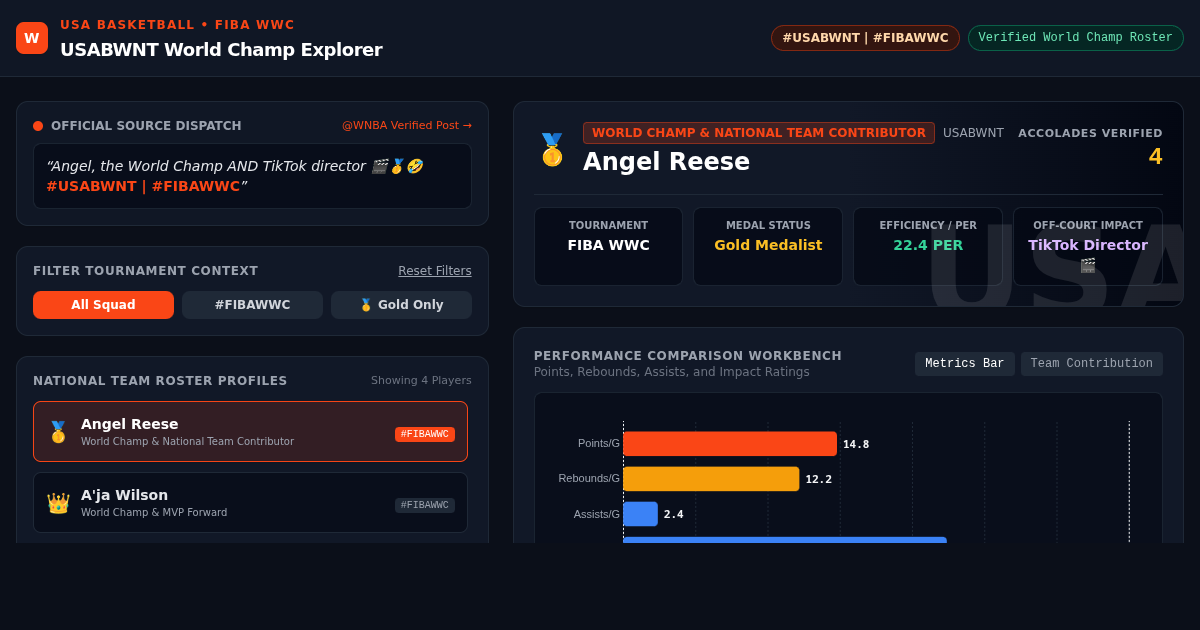Viewport: 1200px width, 630px height.
Task: Select the All Squad filter
Action: pyautogui.click(x=103, y=305)
